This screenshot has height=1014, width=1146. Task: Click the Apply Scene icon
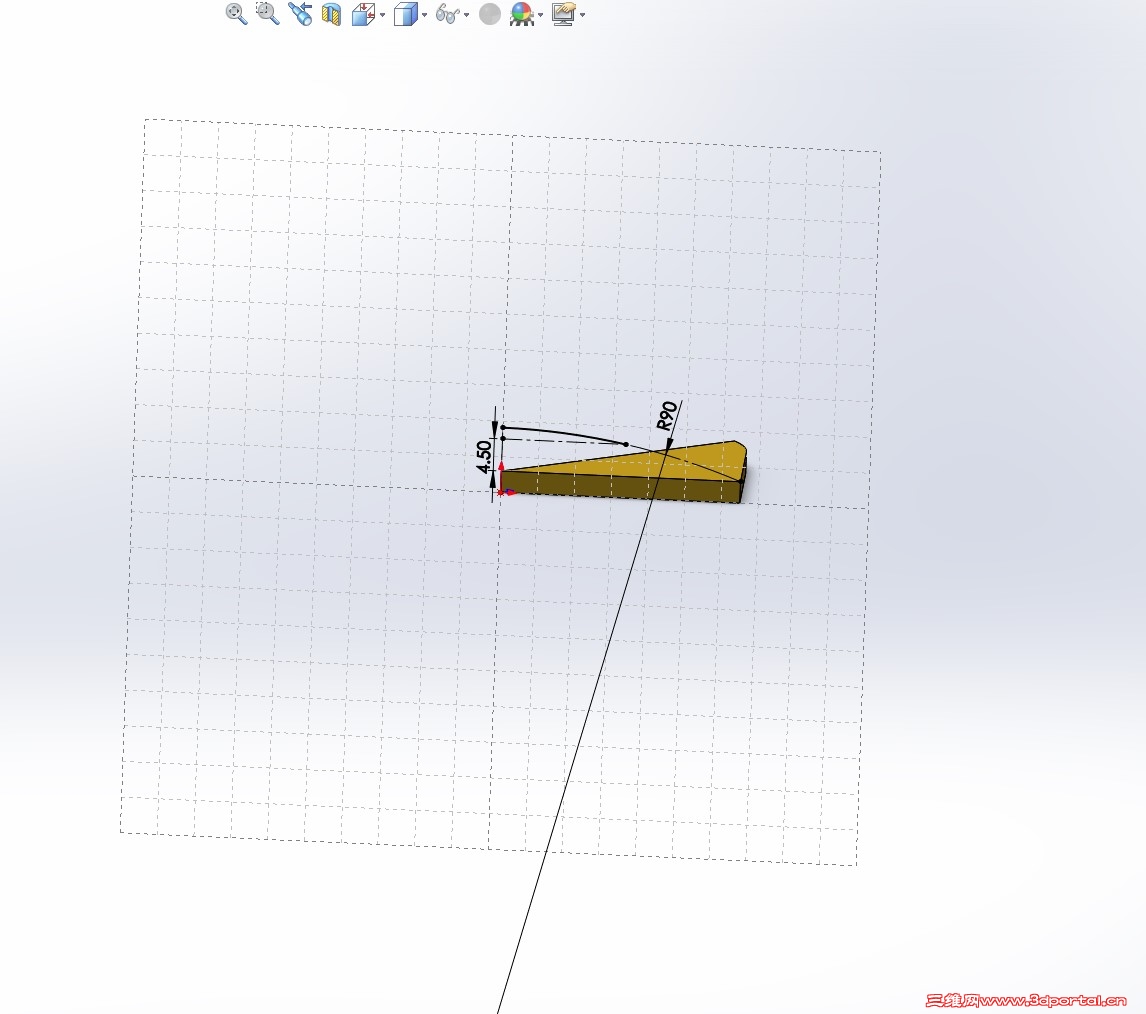tap(522, 14)
